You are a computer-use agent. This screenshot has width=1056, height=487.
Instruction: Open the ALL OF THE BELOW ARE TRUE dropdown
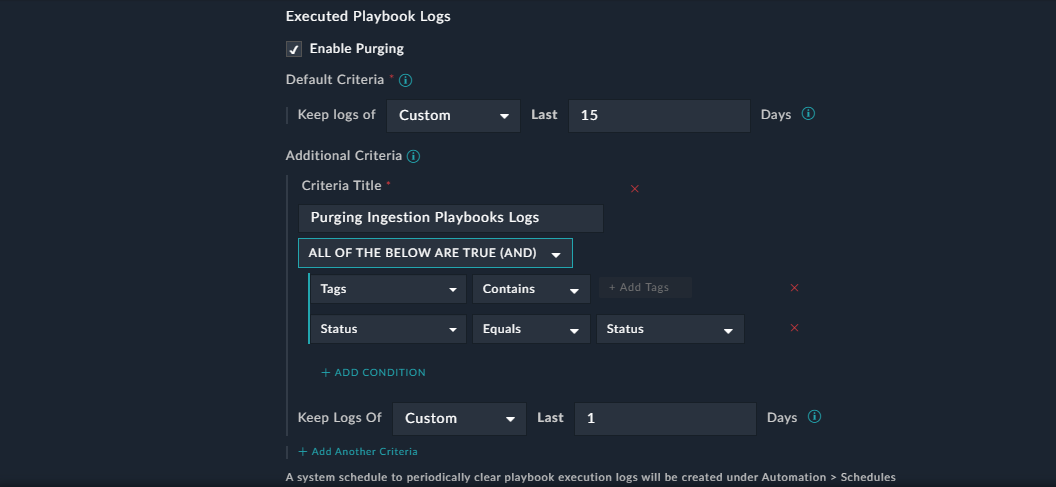(435, 253)
